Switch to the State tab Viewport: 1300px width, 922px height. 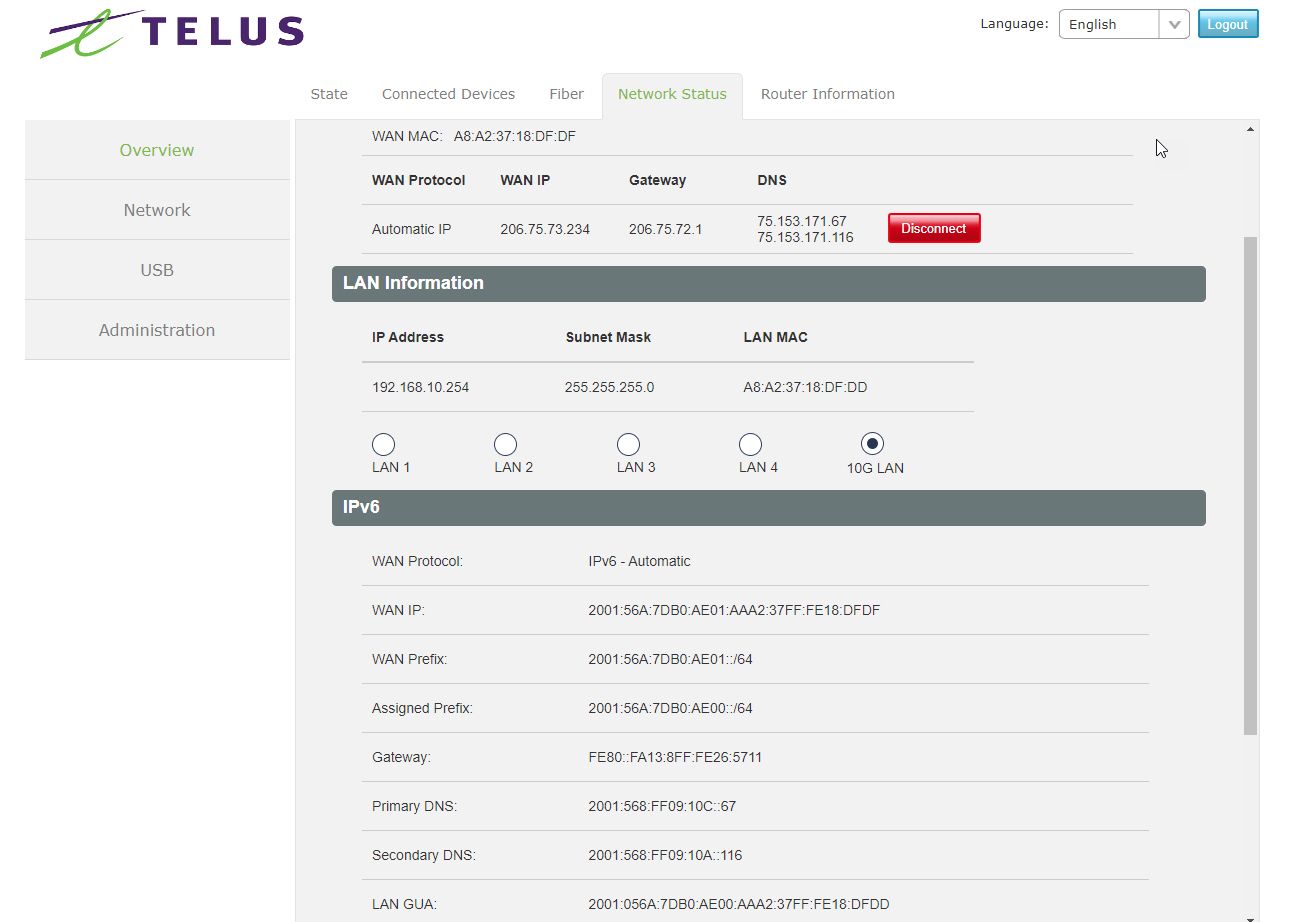point(329,94)
